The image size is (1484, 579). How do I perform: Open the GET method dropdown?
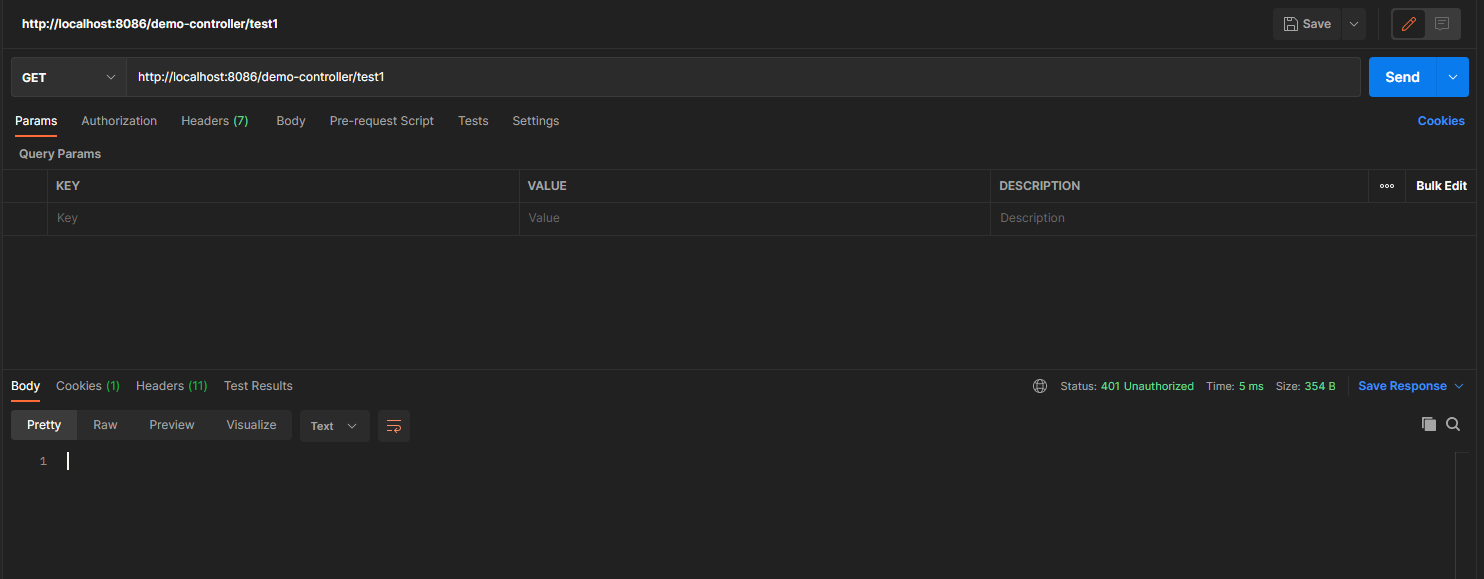point(68,77)
